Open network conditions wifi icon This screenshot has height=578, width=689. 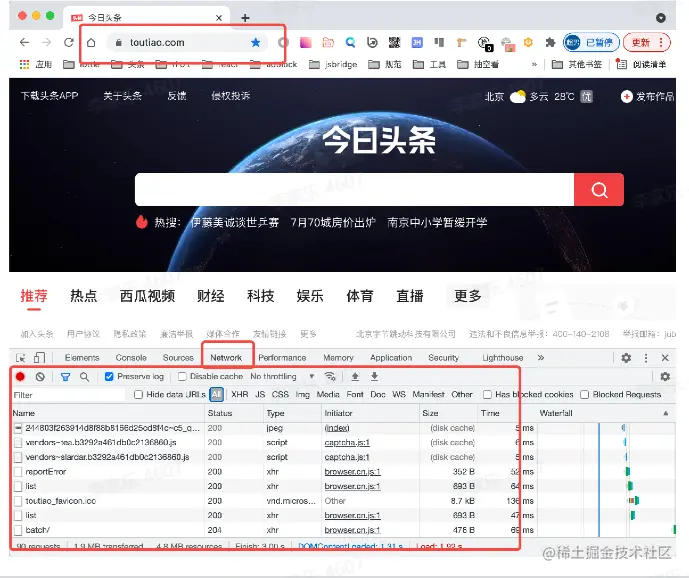[x=330, y=377]
